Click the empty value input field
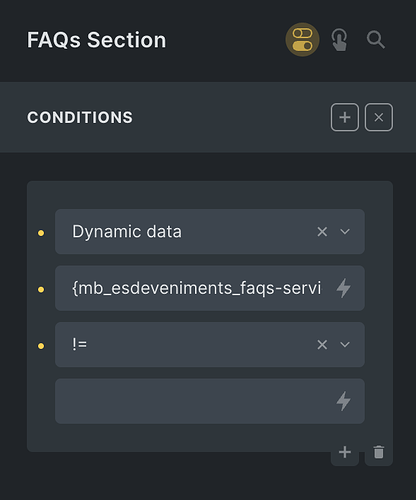Screen dimensions: 416x500 (x=210, y=401)
